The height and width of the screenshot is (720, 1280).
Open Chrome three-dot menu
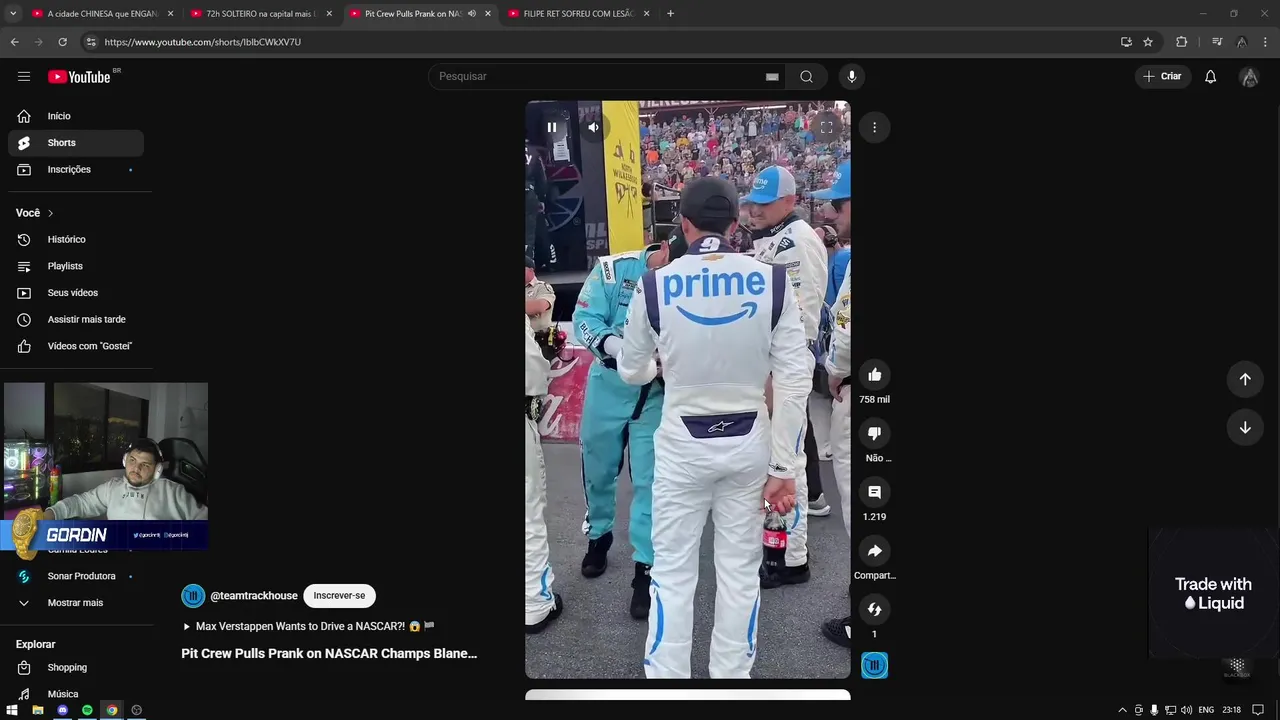click(1266, 42)
